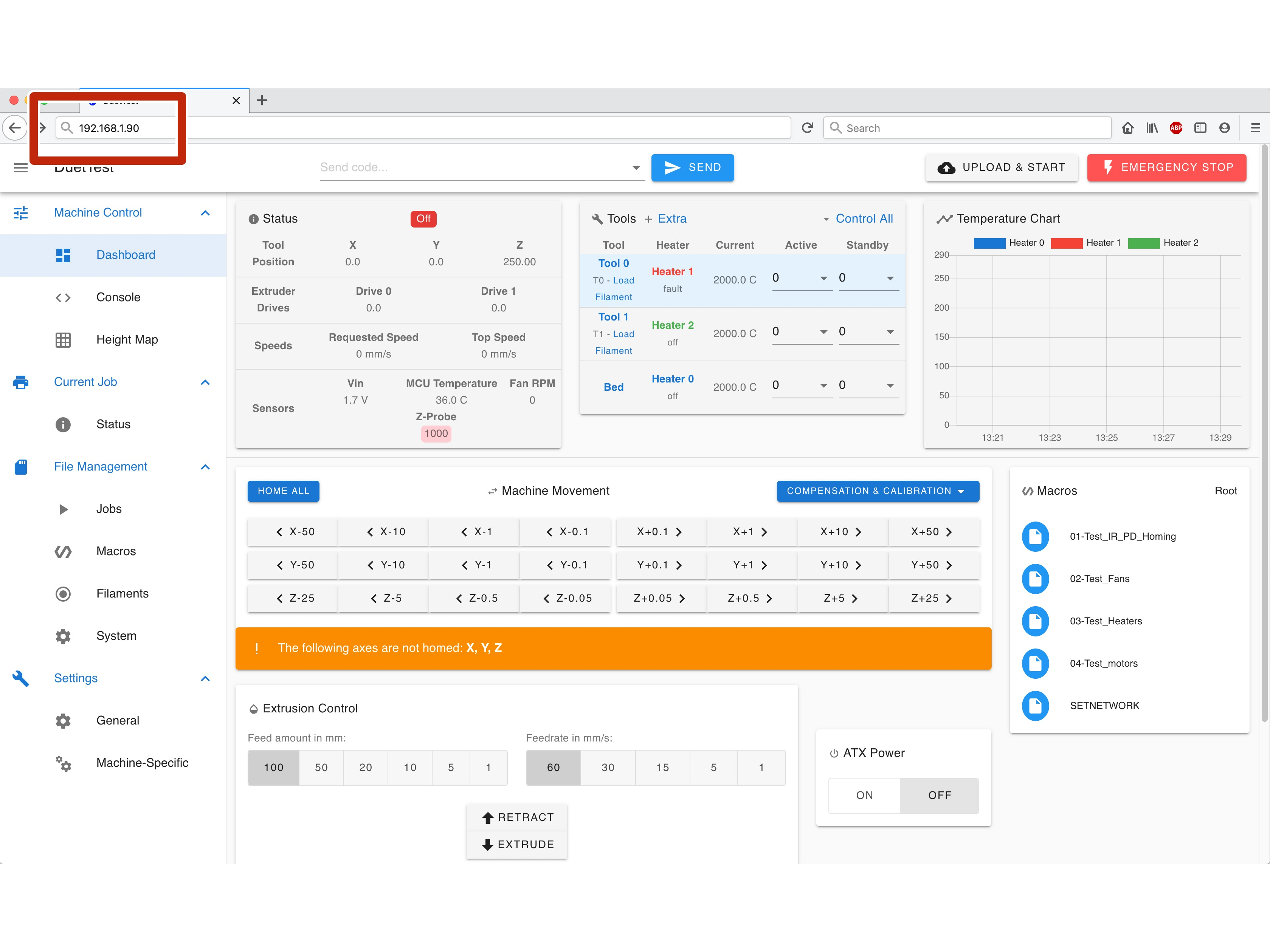Image resolution: width=1270 pixels, height=952 pixels.
Task: Click the browser home icon
Action: (1127, 128)
